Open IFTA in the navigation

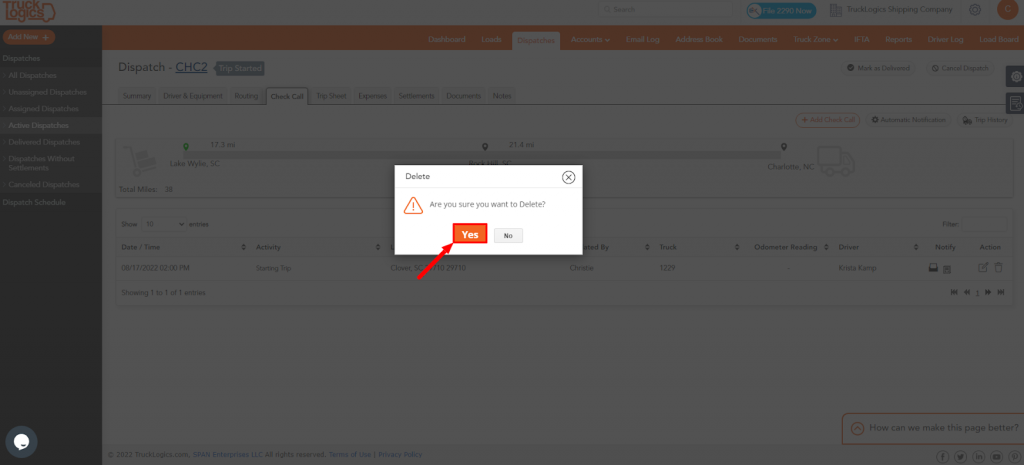click(861, 39)
